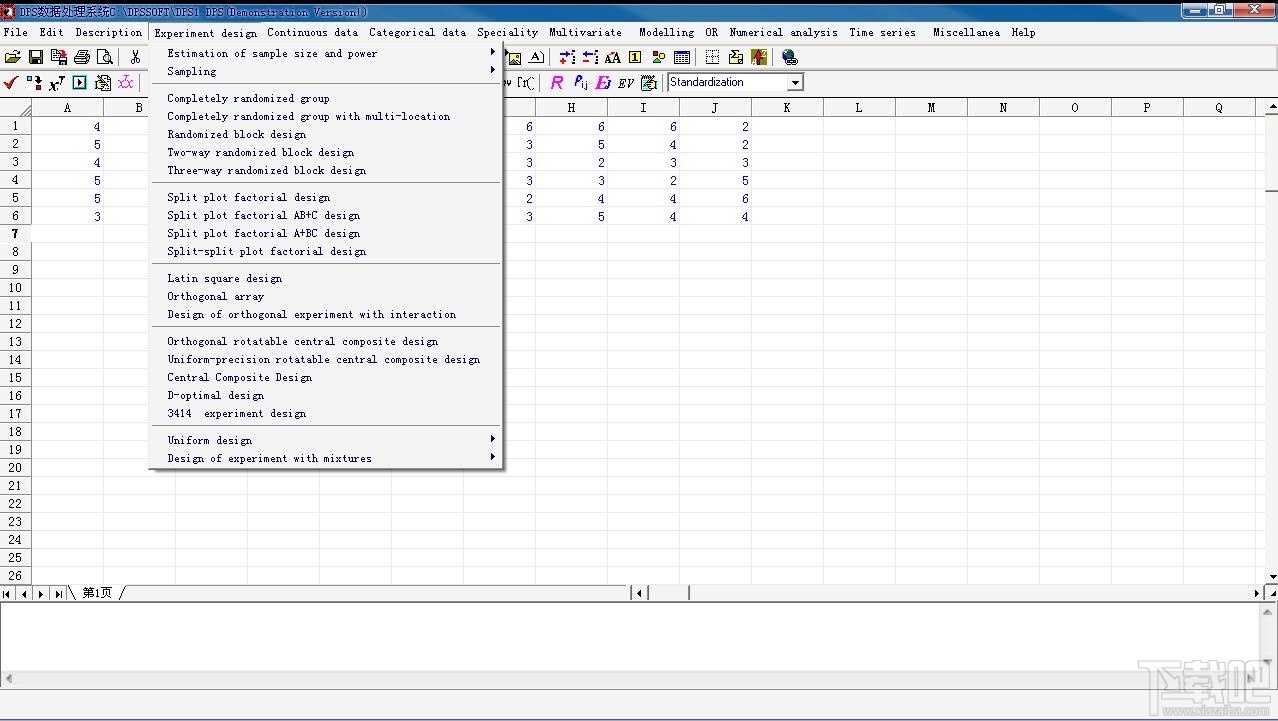Click the horizontal scrollbar thumb
1278x721 pixels.
(669, 593)
